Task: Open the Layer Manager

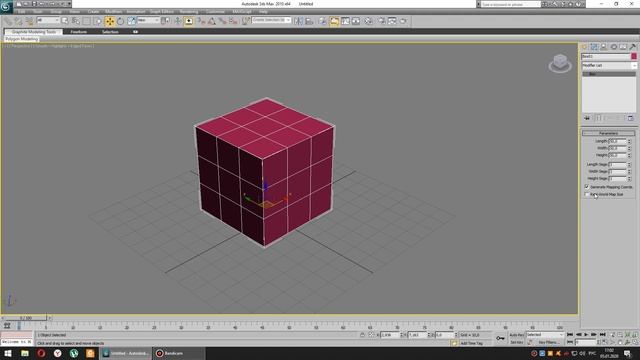Action: 323,21
